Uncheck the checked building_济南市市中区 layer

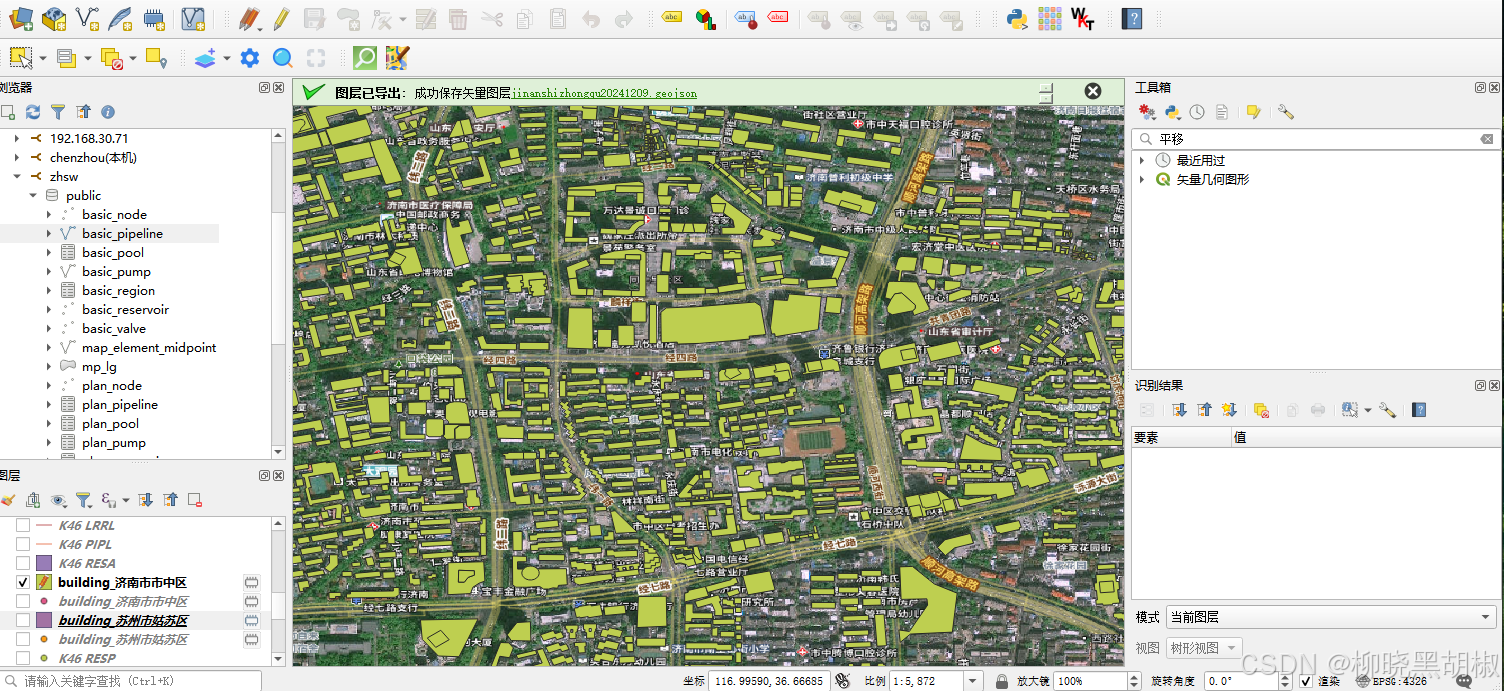pyautogui.click(x=23, y=582)
